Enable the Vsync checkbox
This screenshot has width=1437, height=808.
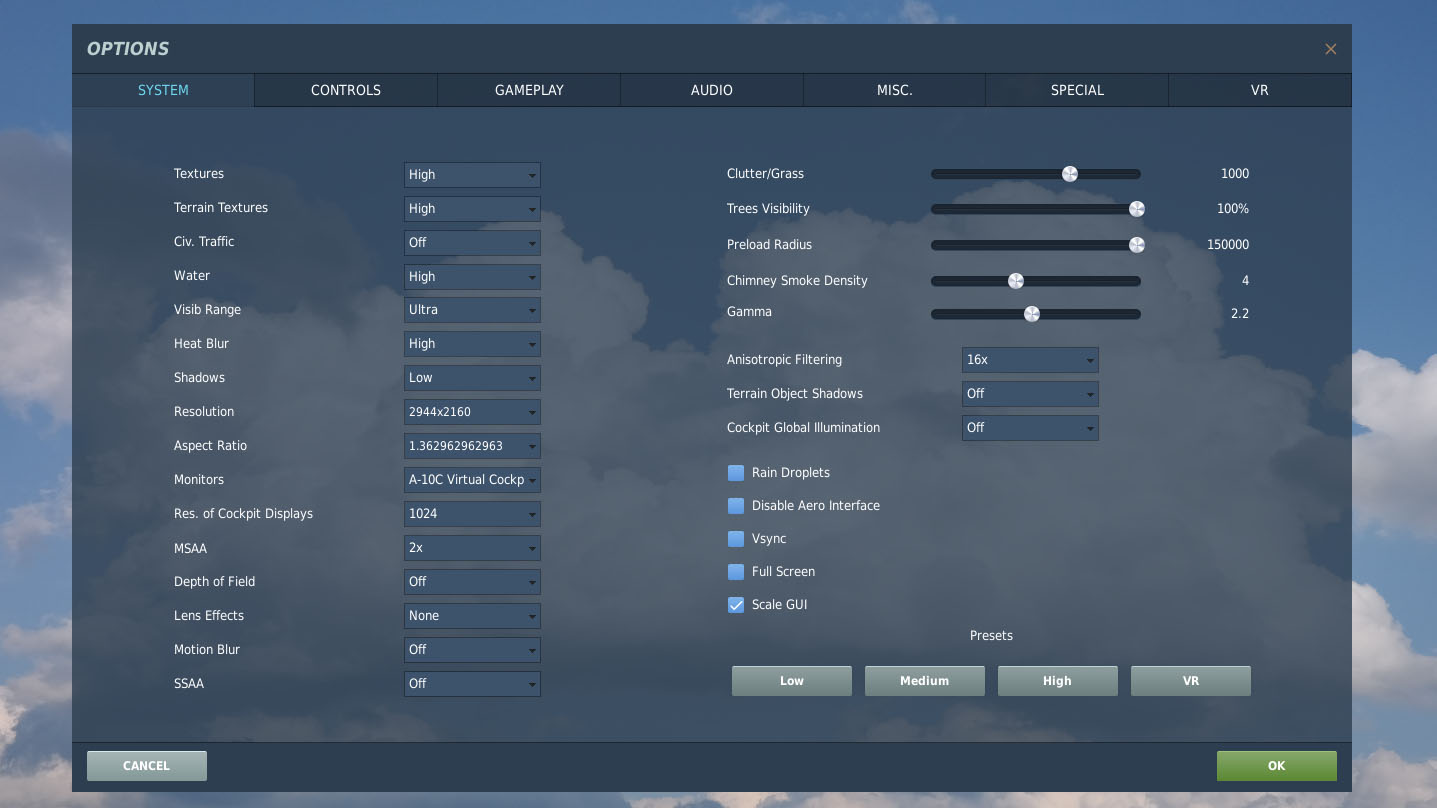pyautogui.click(x=736, y=539)
